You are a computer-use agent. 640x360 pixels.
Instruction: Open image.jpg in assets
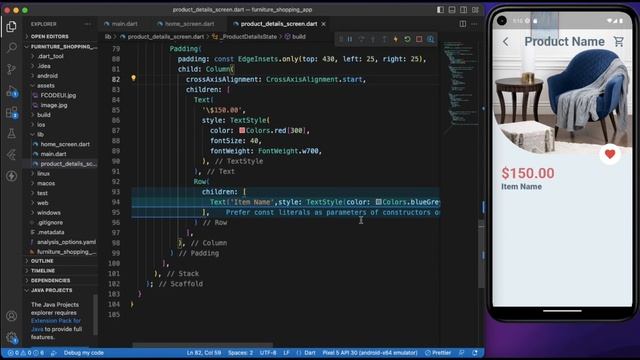[54, 105]
